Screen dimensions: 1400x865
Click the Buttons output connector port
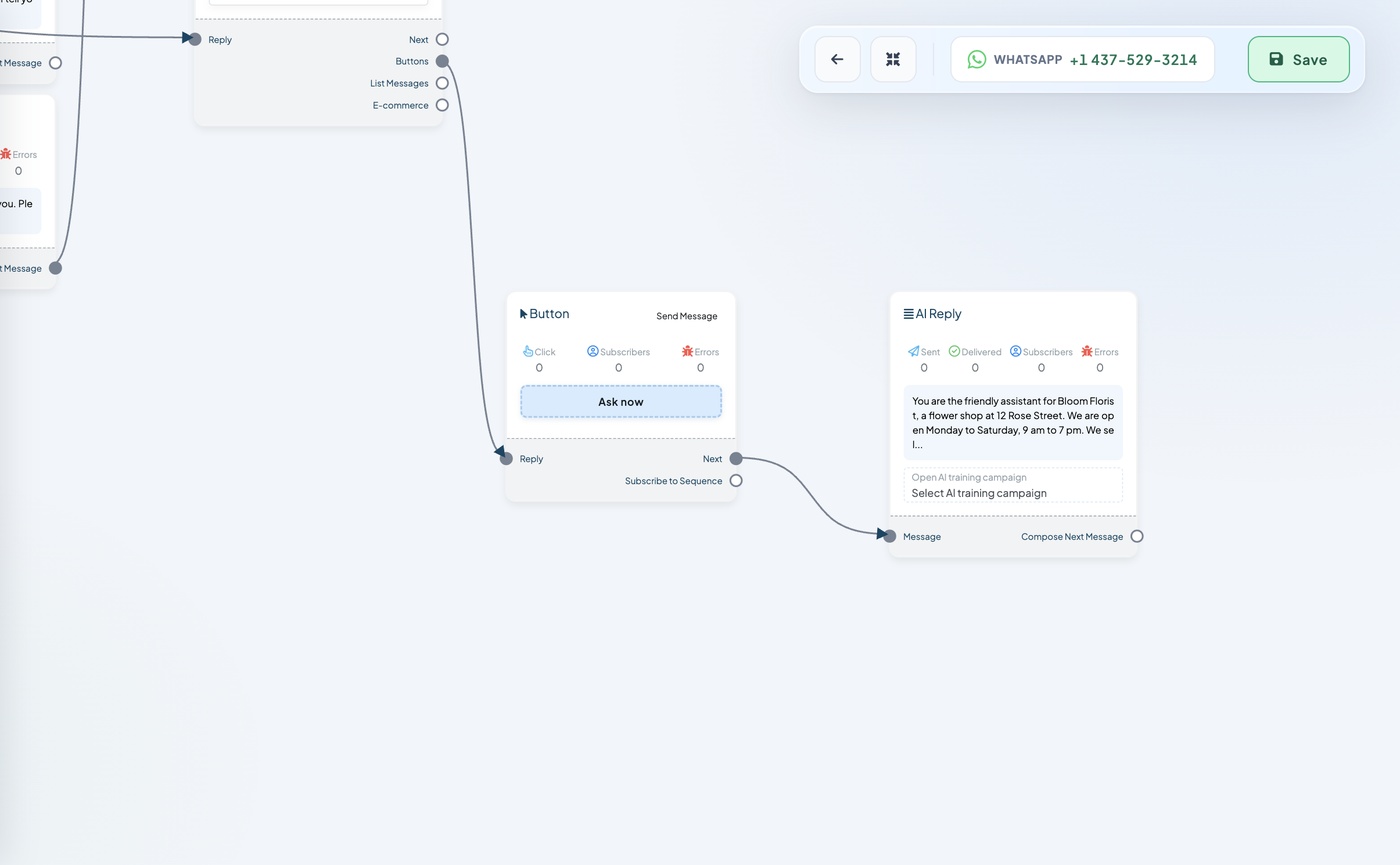point(442,61)
